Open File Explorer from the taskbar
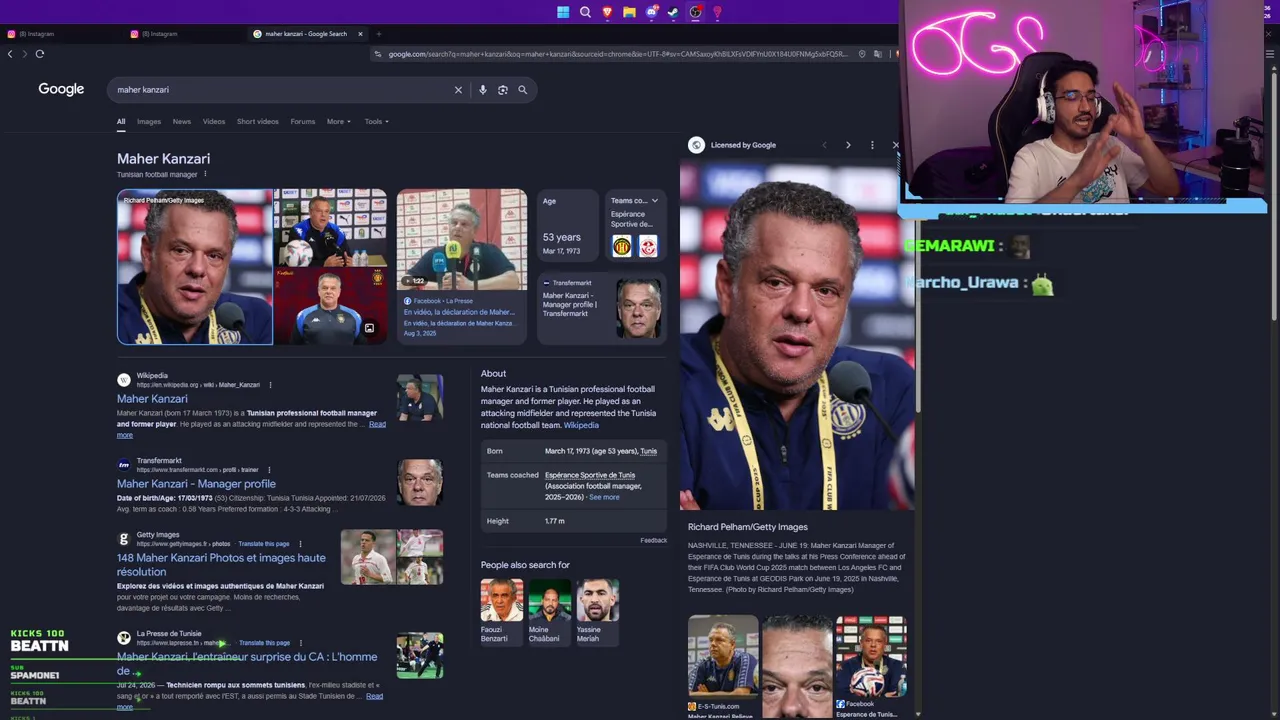 pyautogui.click(x=629, y=12)
